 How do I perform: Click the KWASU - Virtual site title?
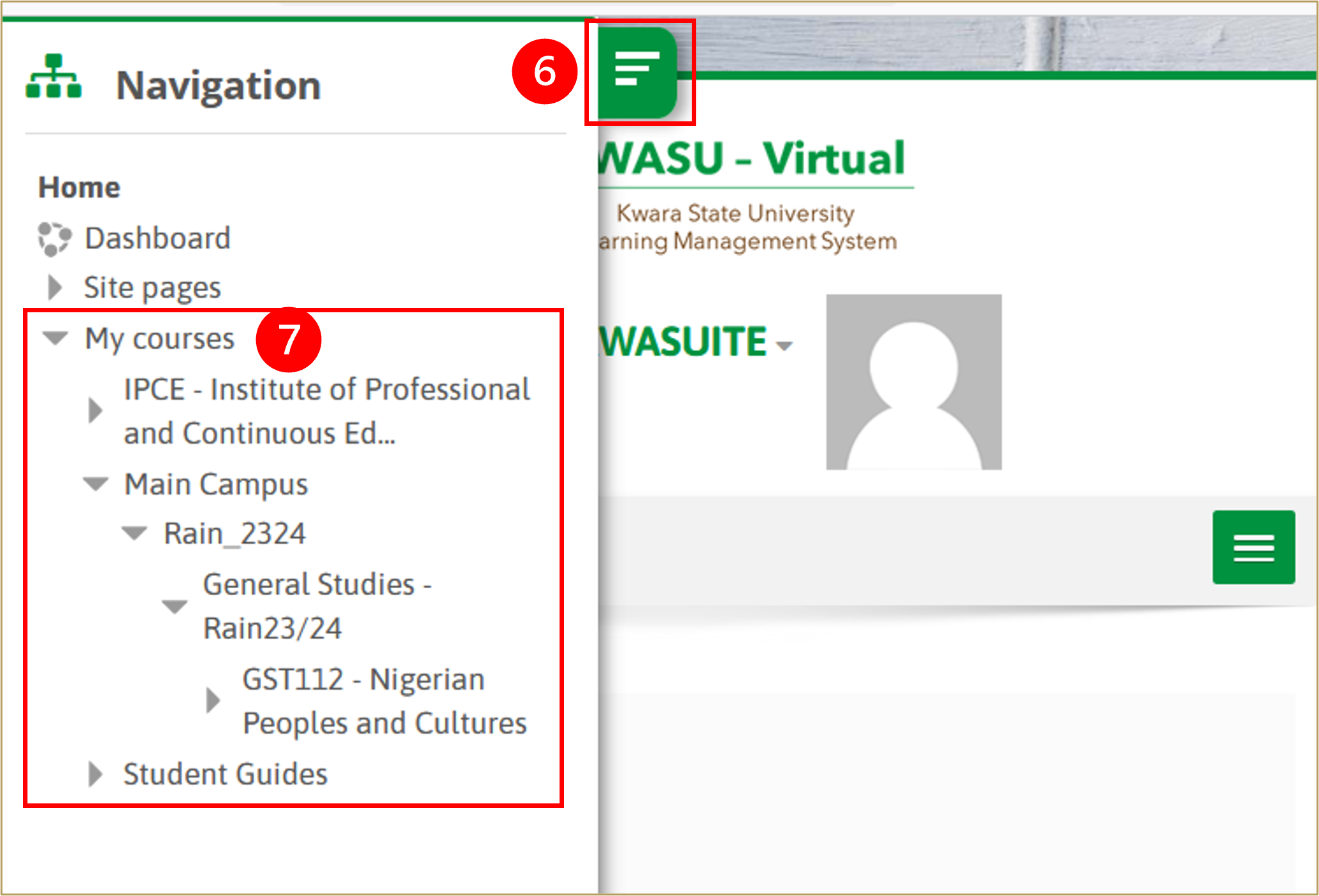tap(752, 158)
